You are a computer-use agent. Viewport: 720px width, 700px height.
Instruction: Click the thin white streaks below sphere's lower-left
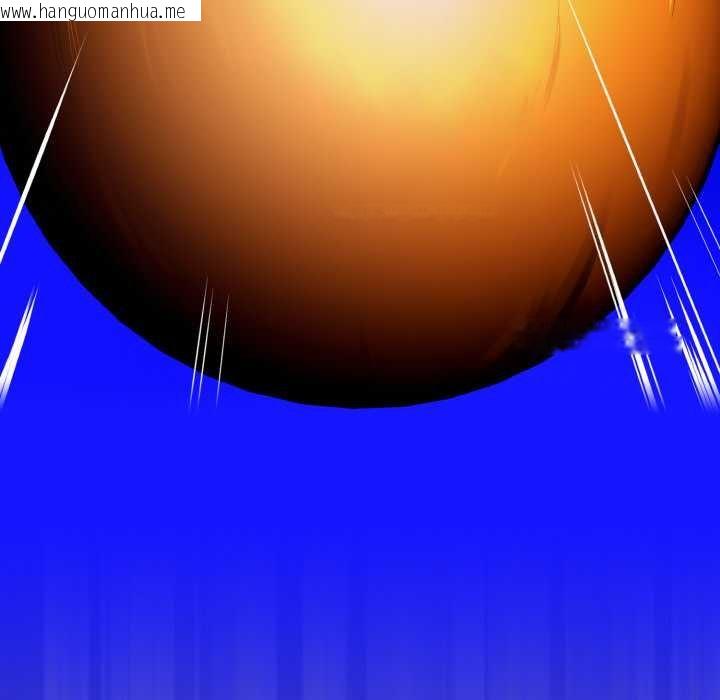(x=207, y=345)
